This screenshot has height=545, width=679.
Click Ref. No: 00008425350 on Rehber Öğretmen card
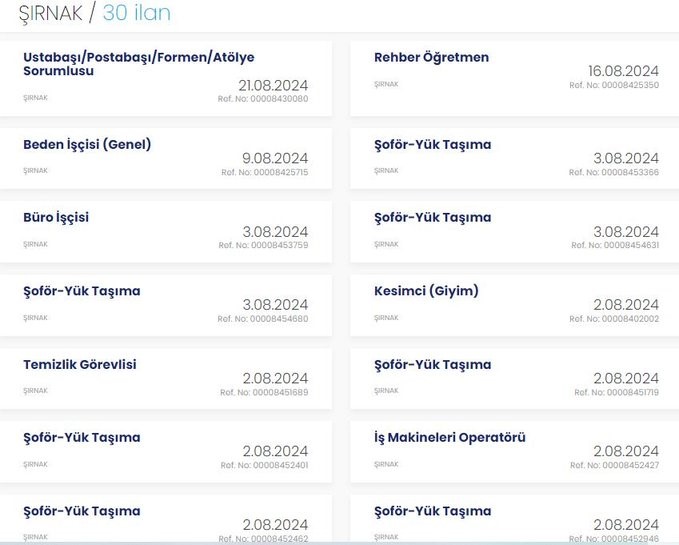point(614,85)
